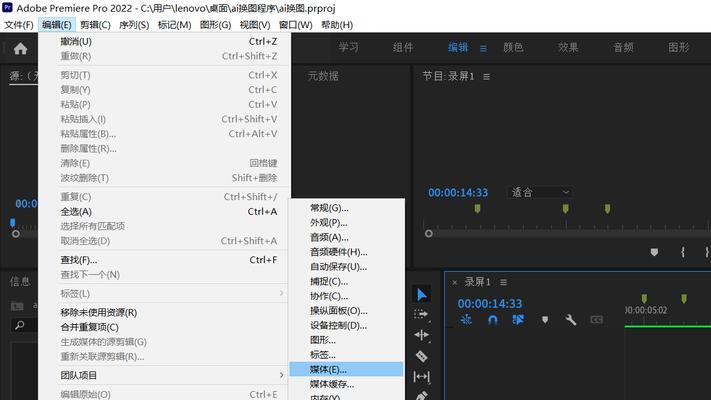Switch to the 学习 workspace tab

pos(348,48)
